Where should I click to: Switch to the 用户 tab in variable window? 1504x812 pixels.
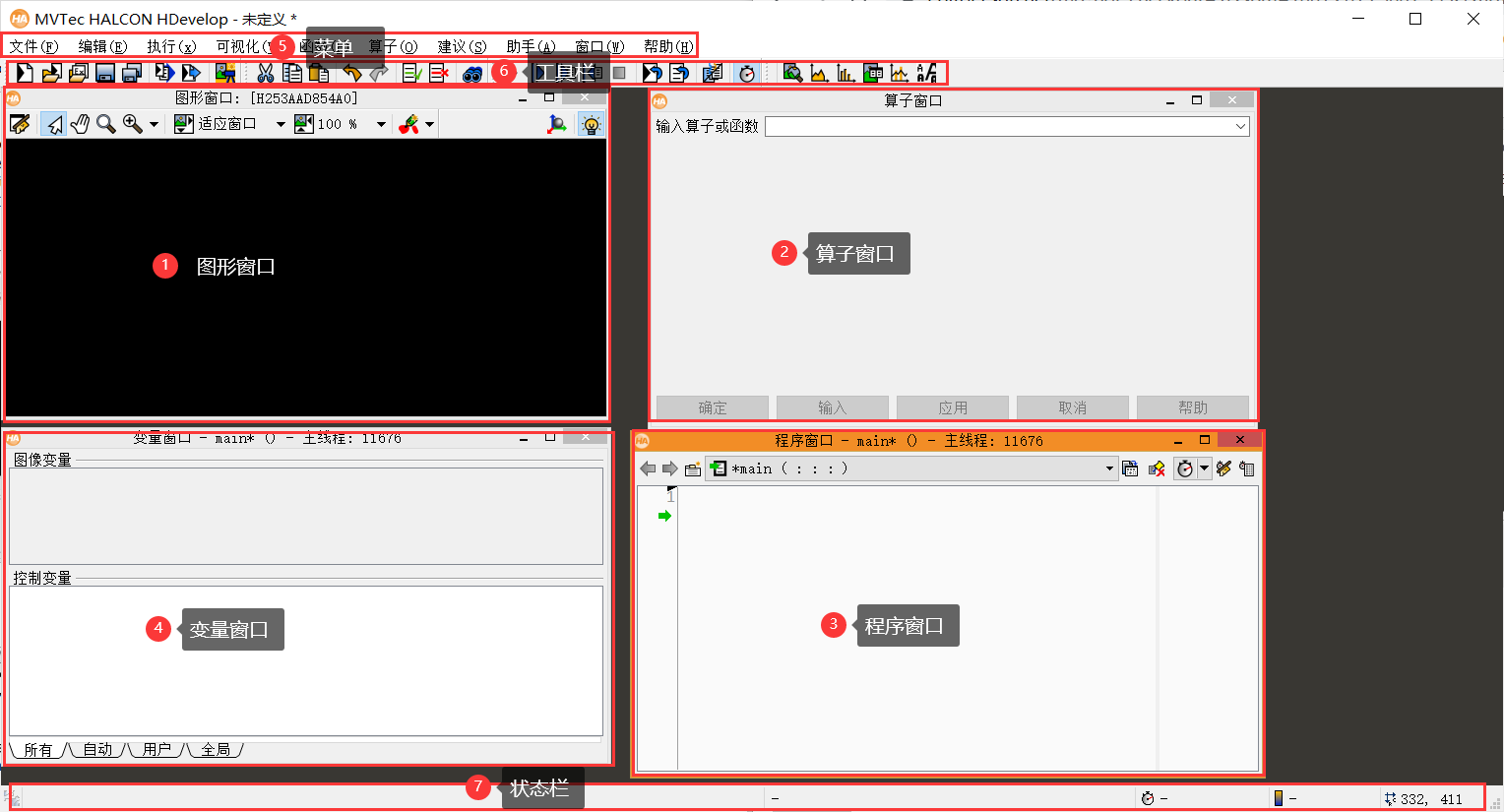click(157, 750)
